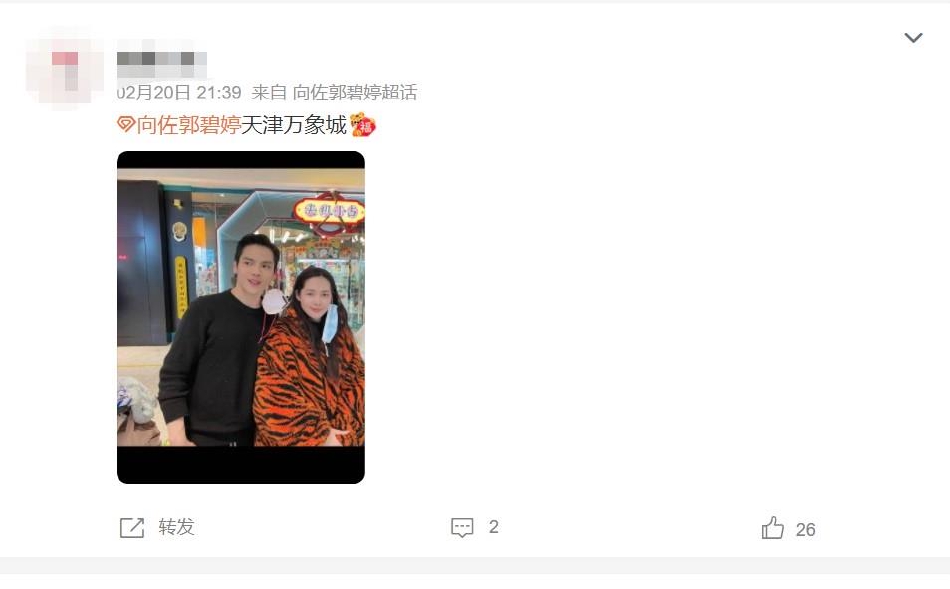Like the post with thumbs-up icon
This screenshot has width=950, height=589.
pos(772,528)
